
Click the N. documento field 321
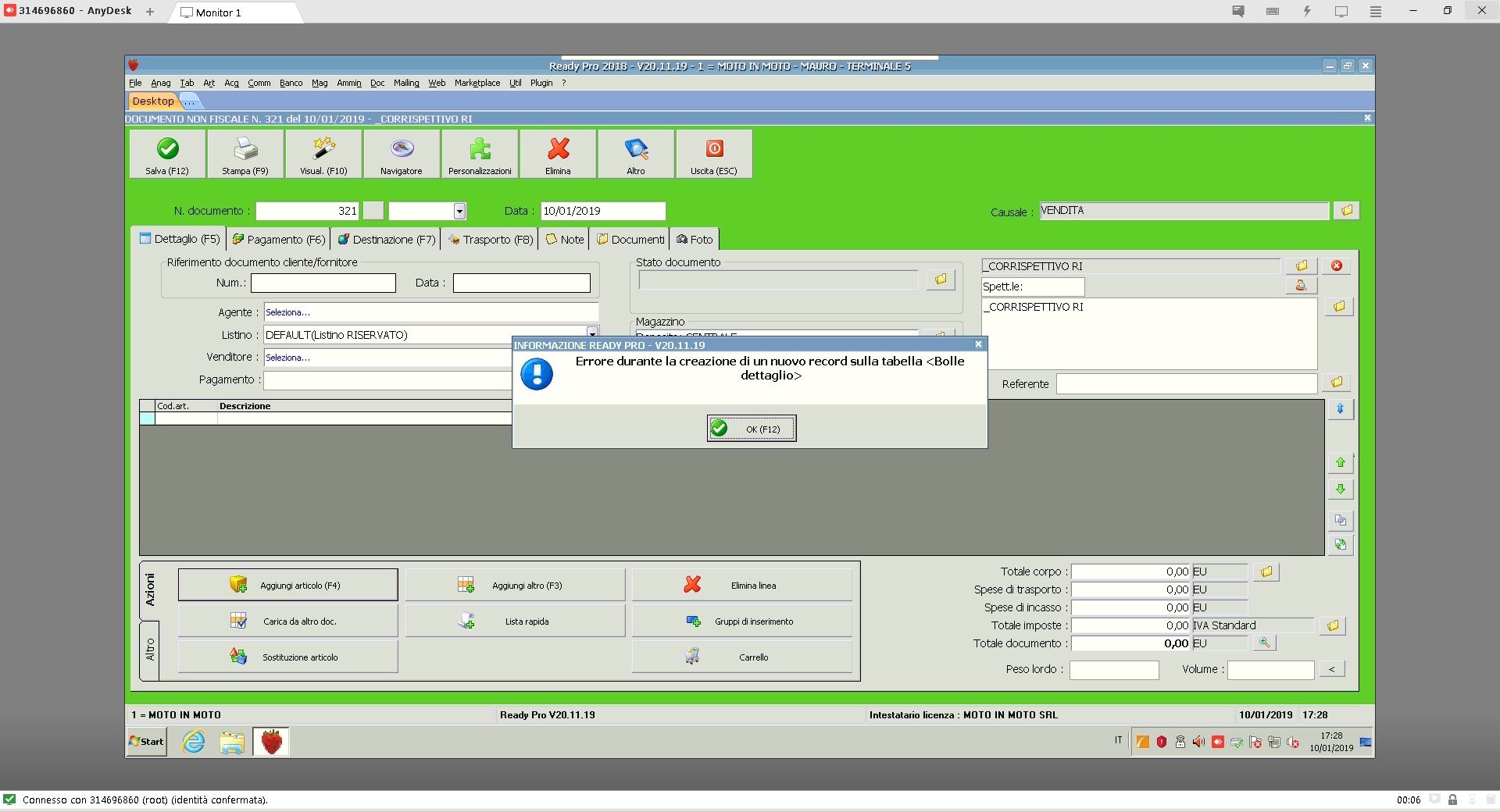pos(308,211)
